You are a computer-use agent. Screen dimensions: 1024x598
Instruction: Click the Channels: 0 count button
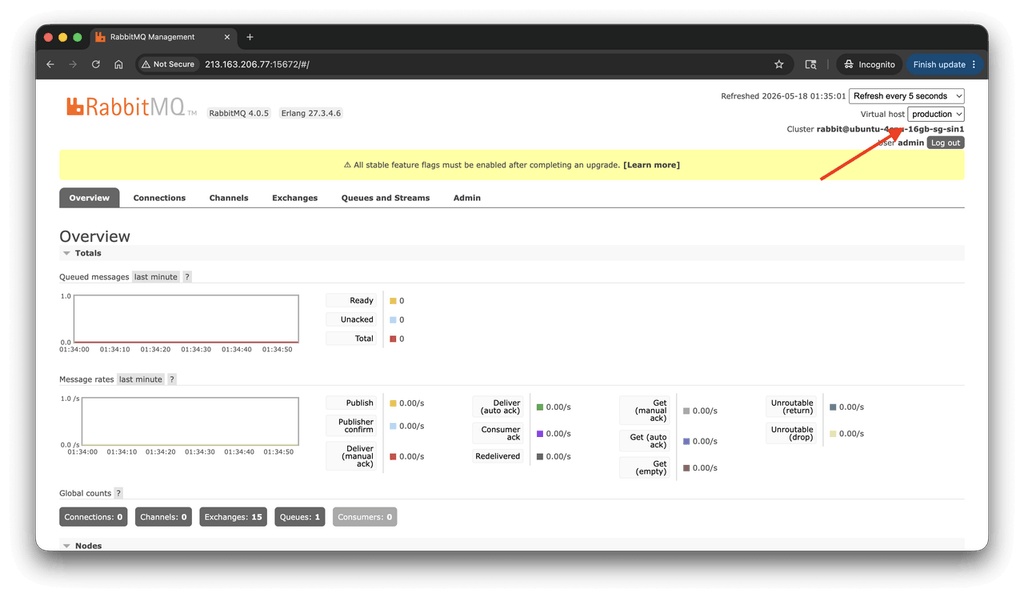tap(163, 517)
